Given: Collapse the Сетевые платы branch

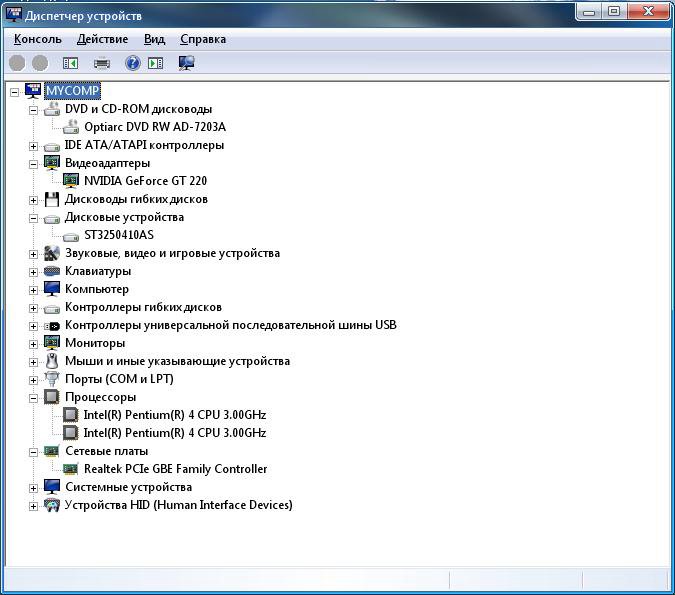Looking at the screenshot, I should (33, 452).
